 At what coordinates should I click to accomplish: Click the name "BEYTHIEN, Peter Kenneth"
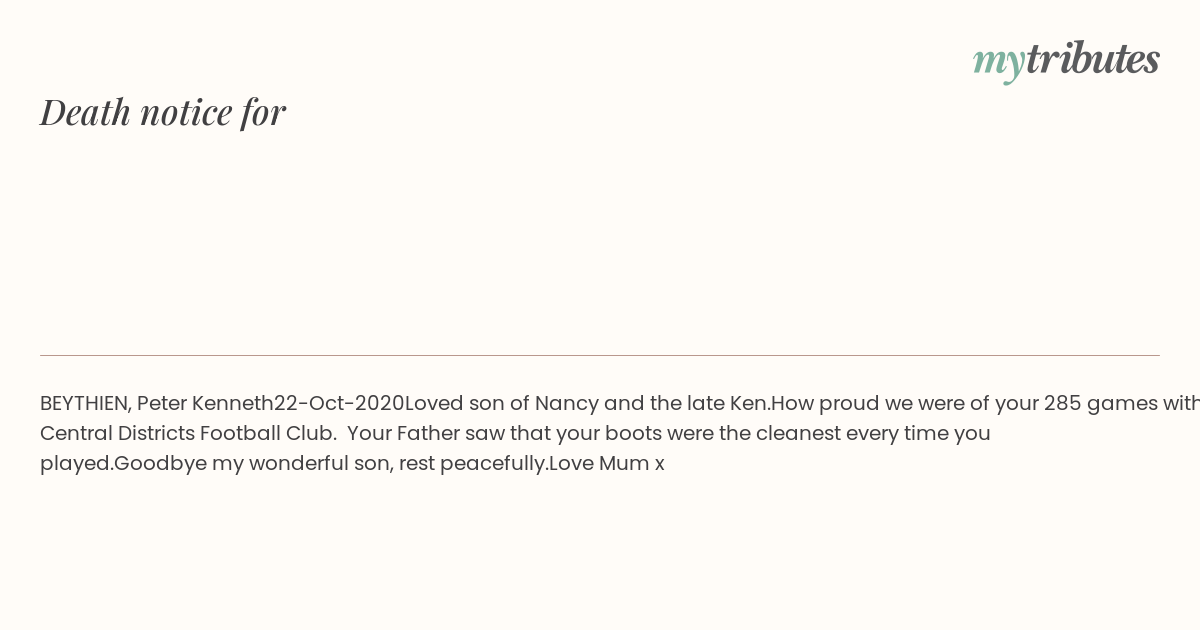tap(157, 404)
